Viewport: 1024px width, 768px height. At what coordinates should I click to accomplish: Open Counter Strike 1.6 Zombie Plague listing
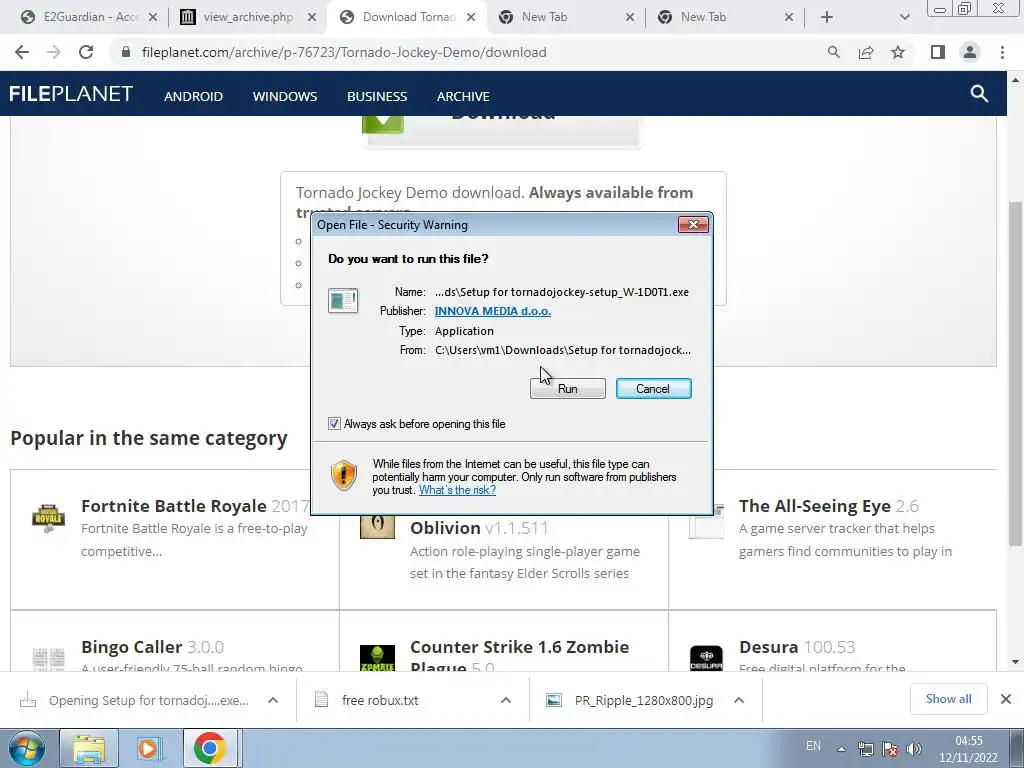pos(519,656)
